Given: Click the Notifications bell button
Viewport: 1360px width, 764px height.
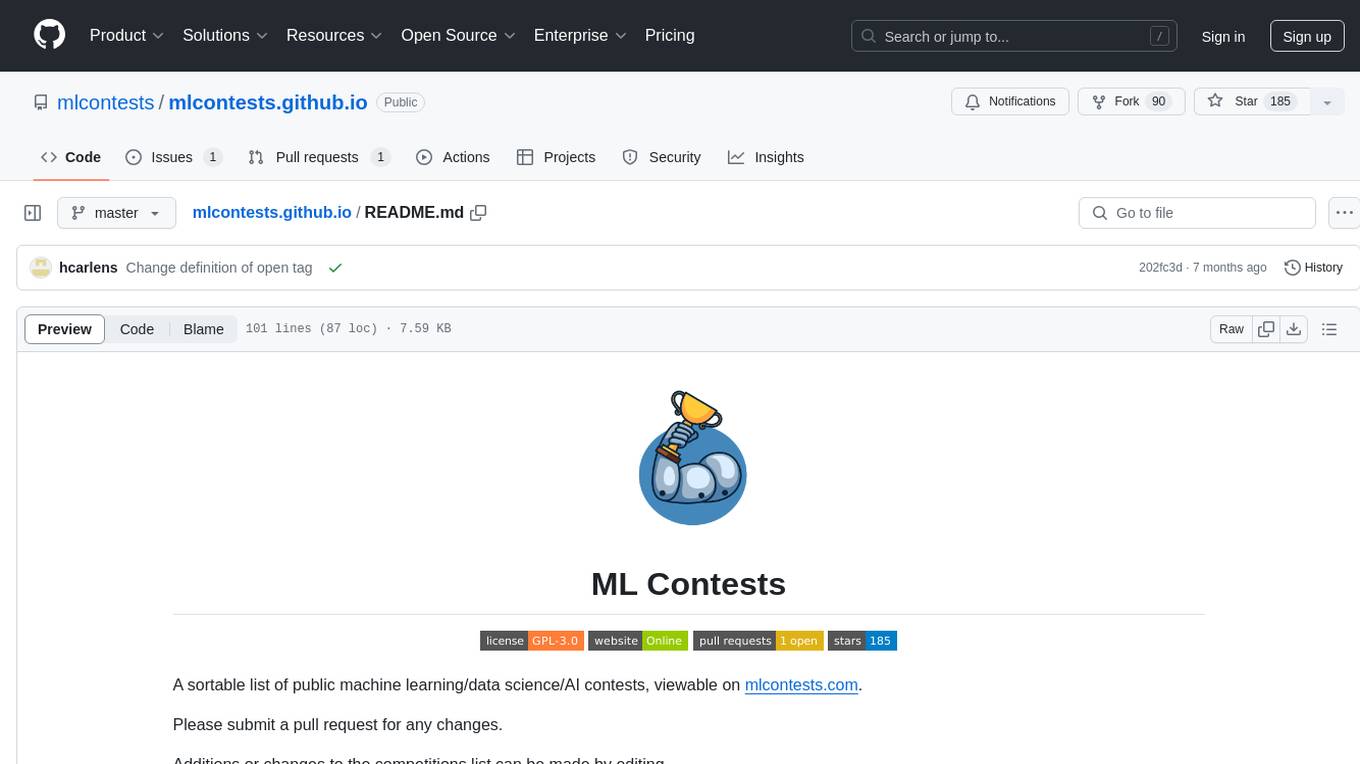Looking at the screenshot, I should [1010, 102].
